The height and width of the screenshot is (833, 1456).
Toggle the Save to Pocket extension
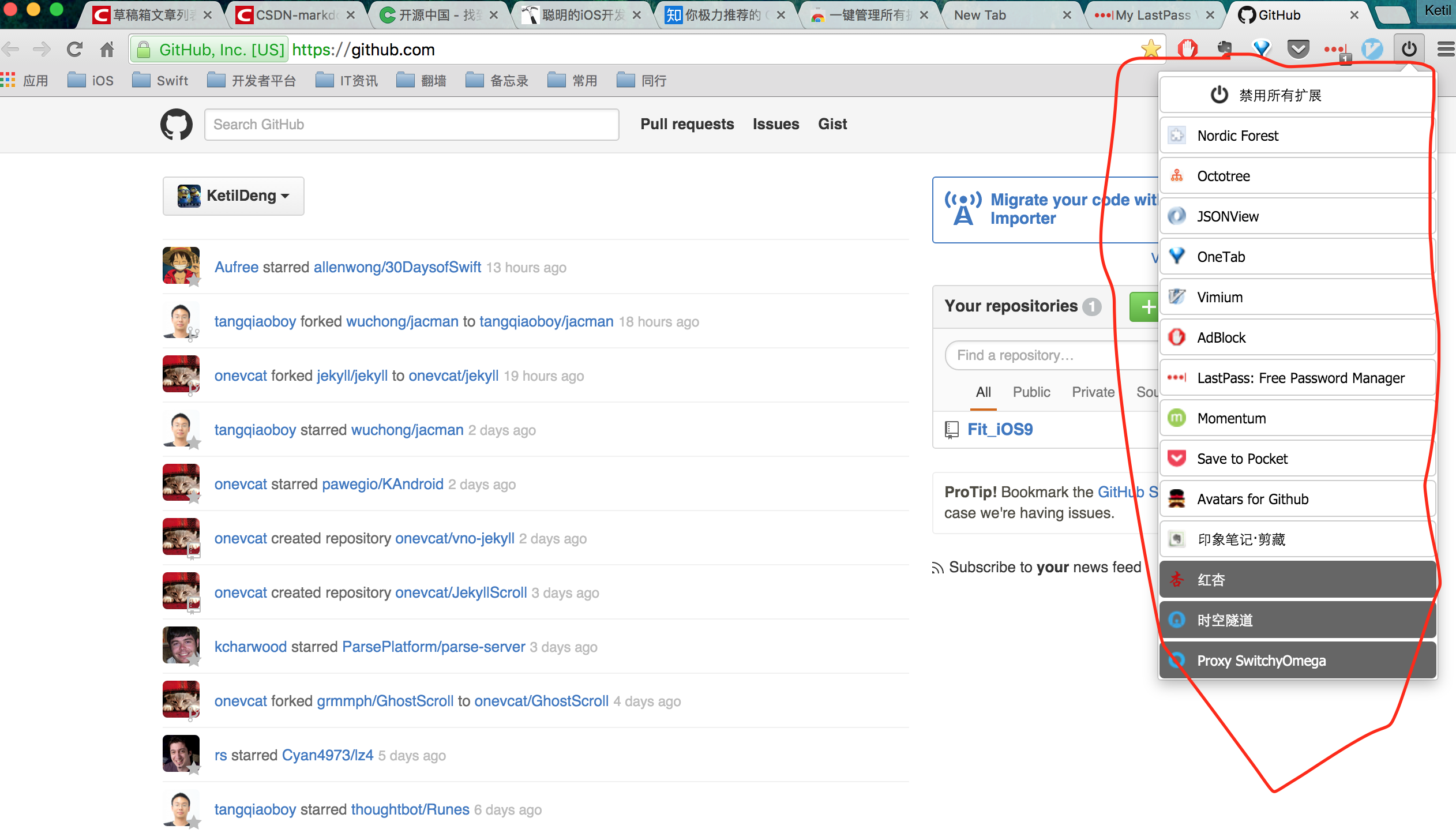(x=1297, y=459)
